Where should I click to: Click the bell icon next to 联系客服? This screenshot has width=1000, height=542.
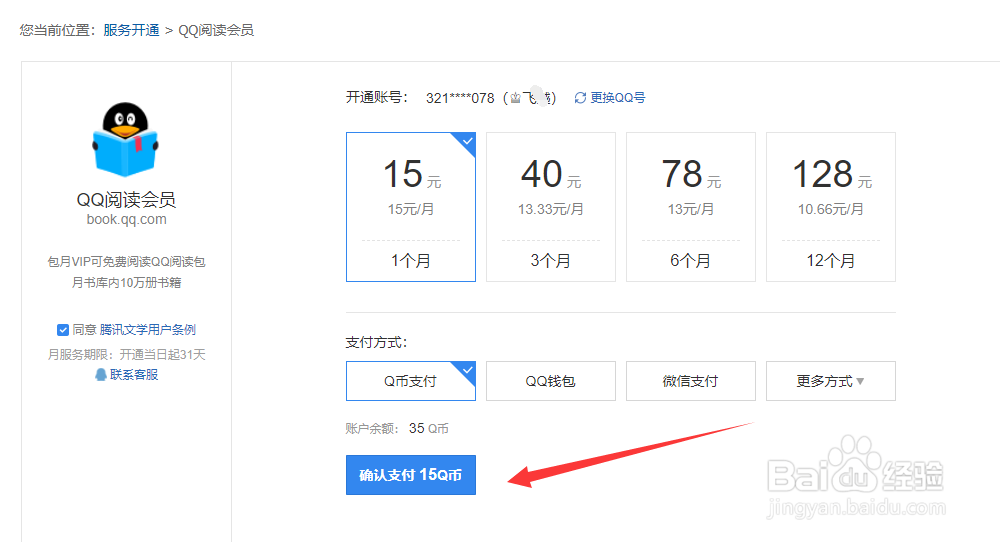point(101,374)
